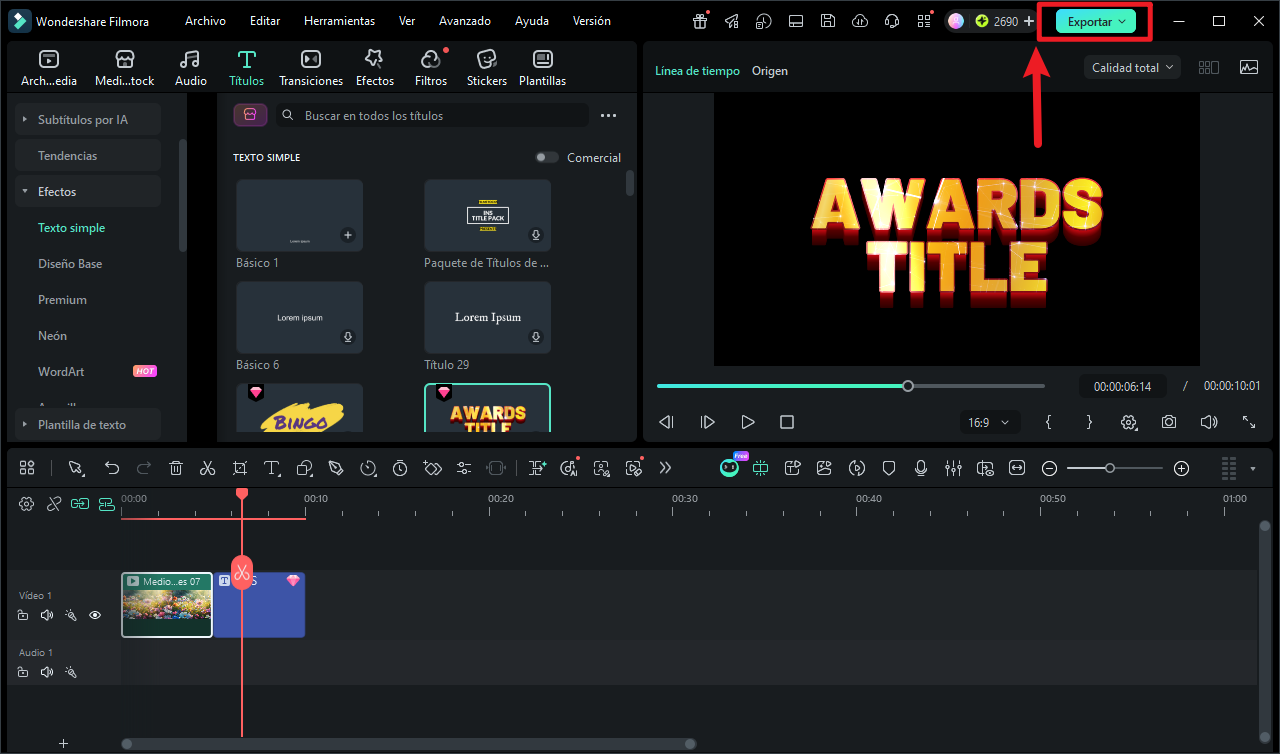Zoom in the timeline with plus icon
Screen dimensions: 1280x754
(1181, 468)
